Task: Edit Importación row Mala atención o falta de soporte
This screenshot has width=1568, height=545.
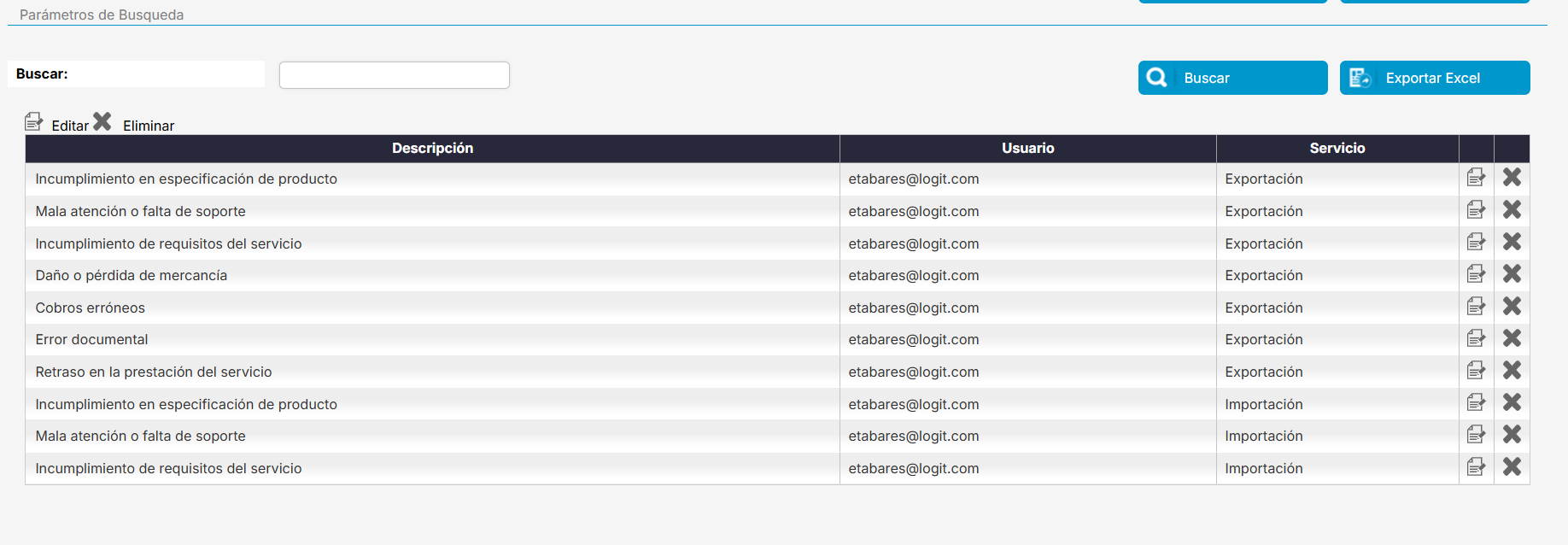Action: pos(1476,435)
